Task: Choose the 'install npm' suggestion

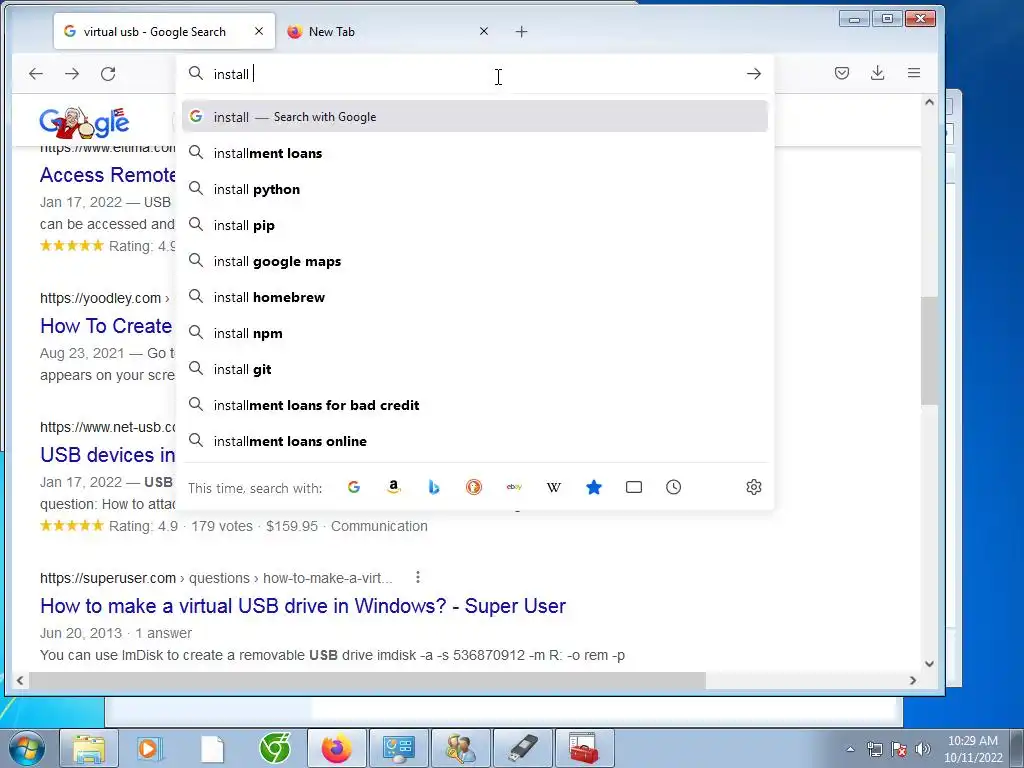Action: coord(475,333)
